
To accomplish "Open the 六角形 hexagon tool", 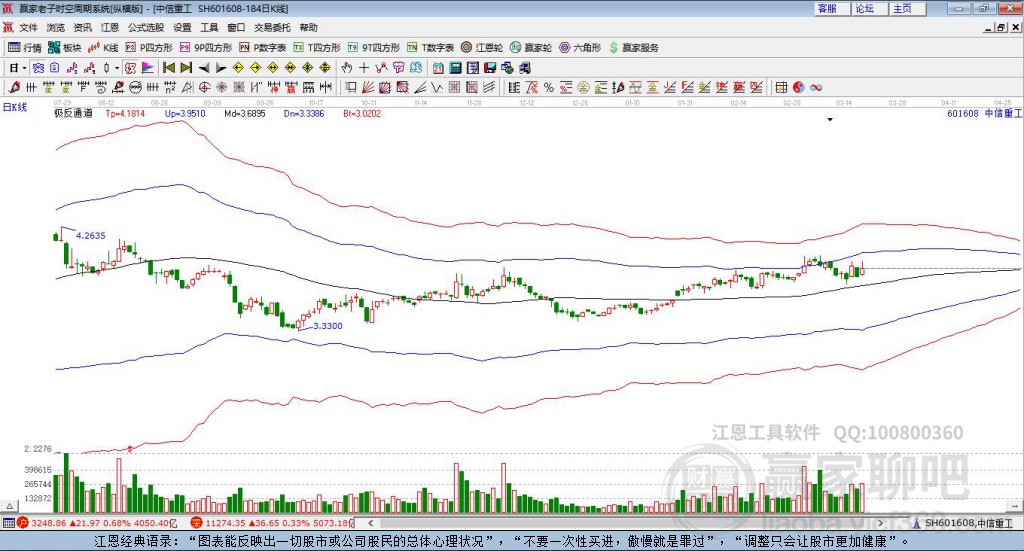I will click(580, 48).
